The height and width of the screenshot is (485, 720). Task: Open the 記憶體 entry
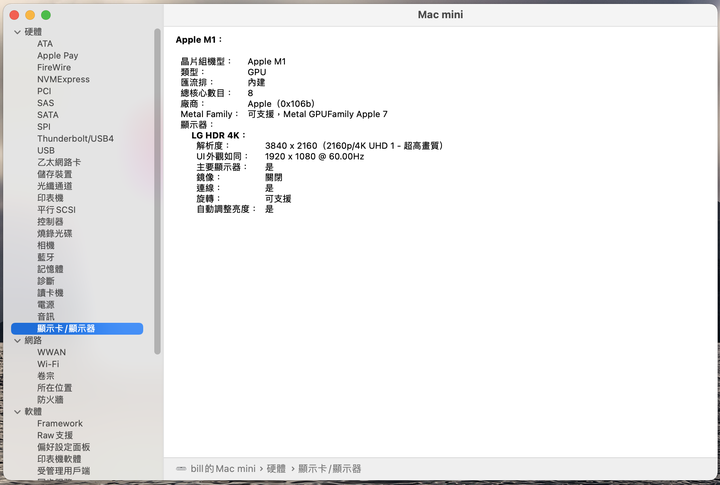[50, 269]
